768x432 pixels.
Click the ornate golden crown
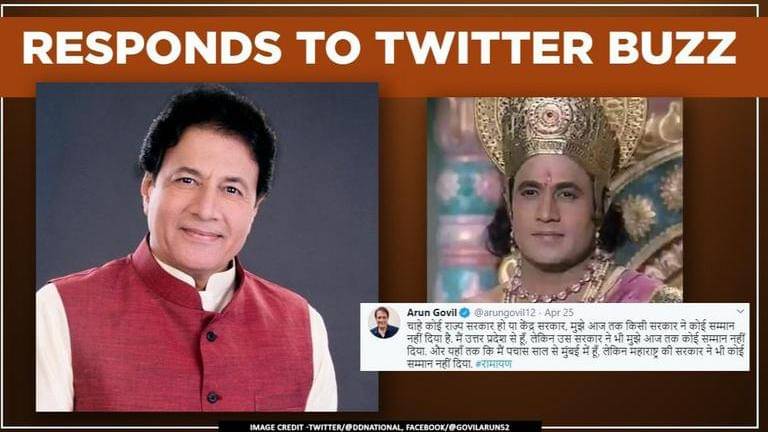pyautogui.click(x=552, y=136)
